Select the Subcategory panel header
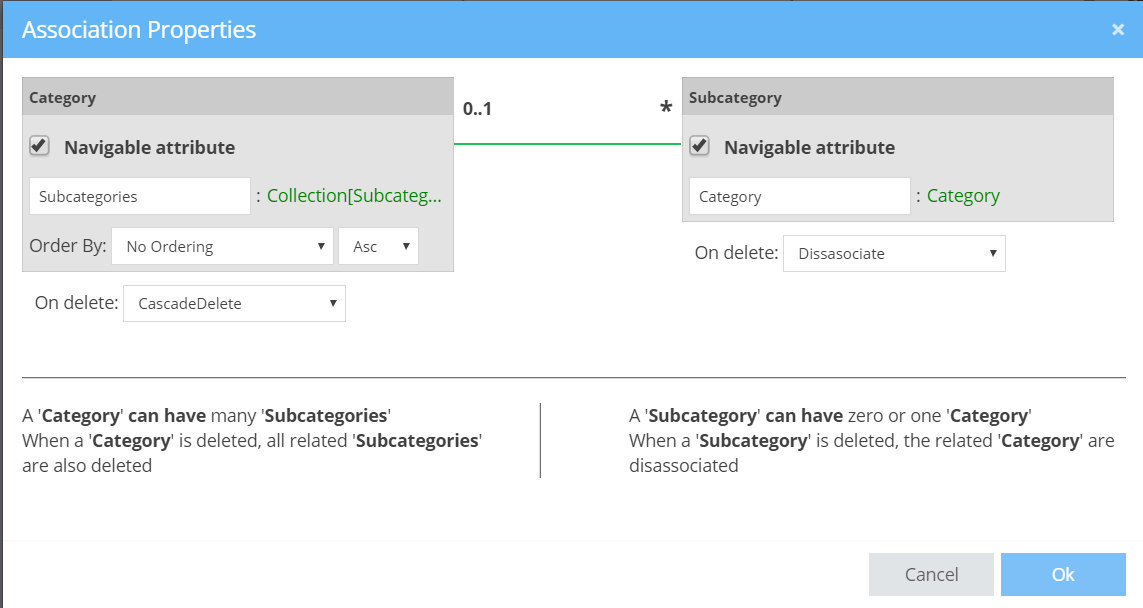The image size is (1143, 608). coord(897,96)
